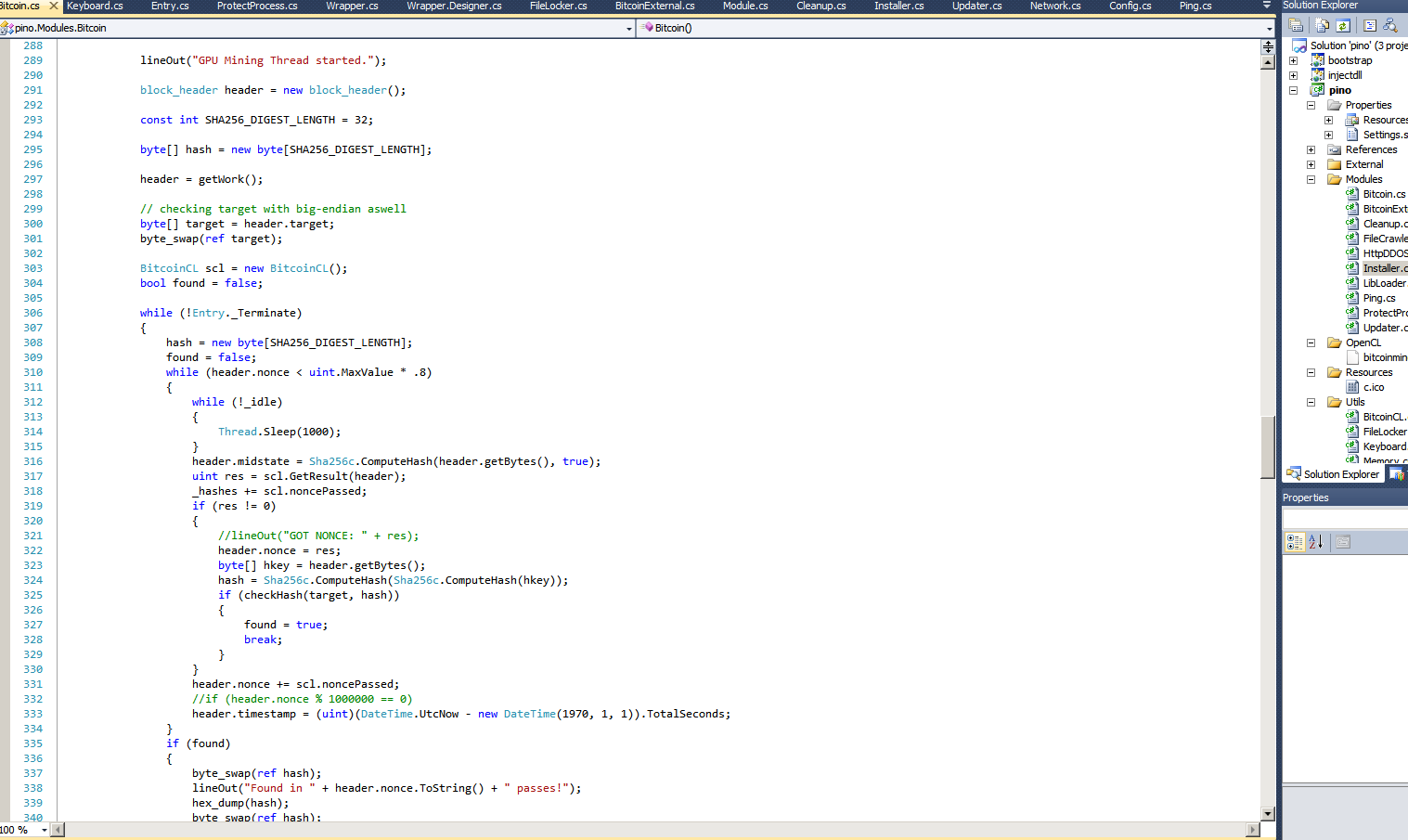Screen dimensions: 1408x840
Task: Open the Ping.cs editor tab
Action: point(1195,6)
